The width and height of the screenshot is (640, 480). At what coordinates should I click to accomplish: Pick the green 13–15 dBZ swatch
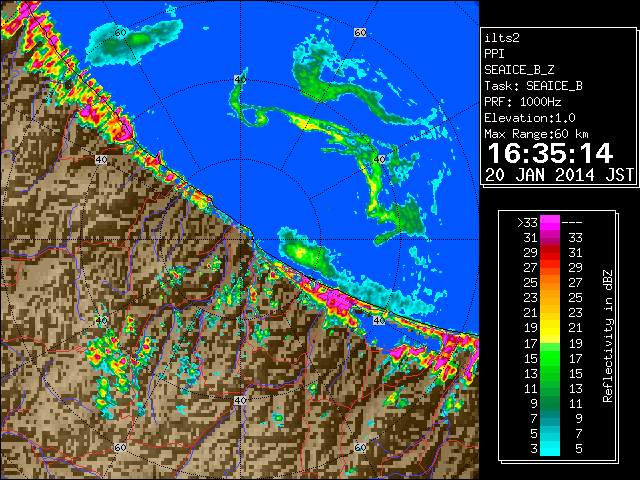[x=550, y=373]
